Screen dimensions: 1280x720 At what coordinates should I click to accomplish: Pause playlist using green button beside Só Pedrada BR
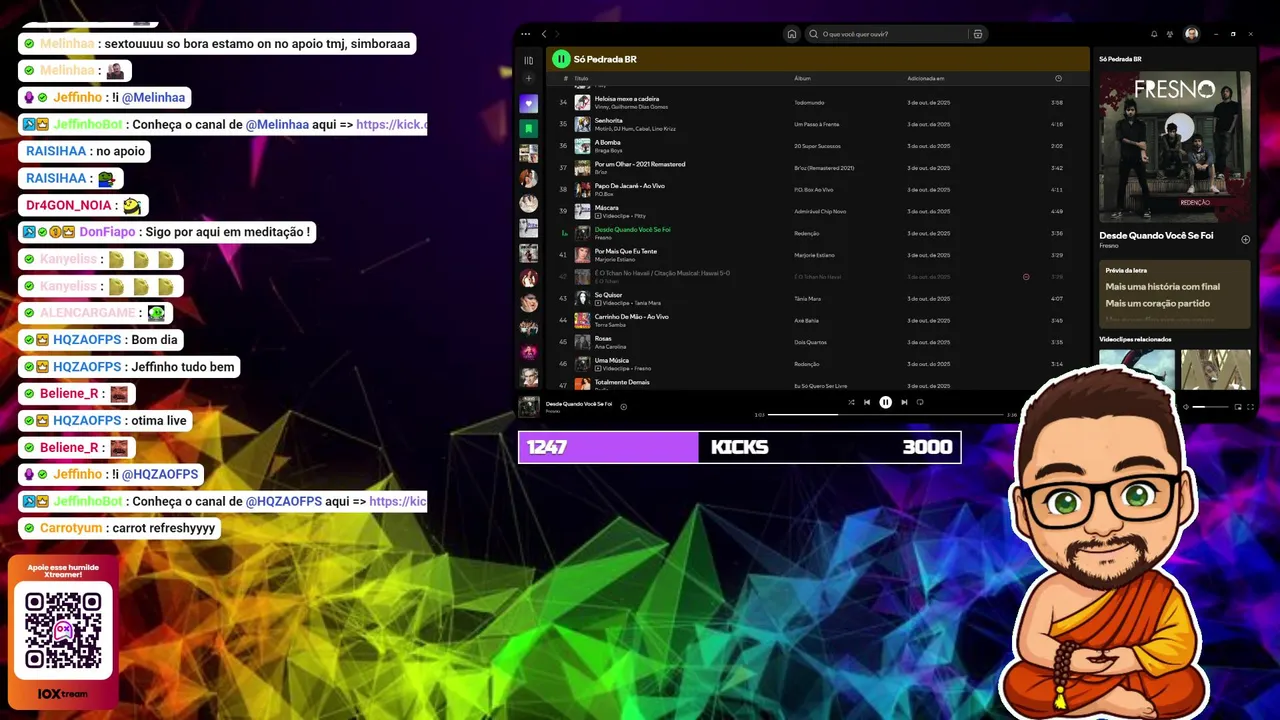point(561,59)
